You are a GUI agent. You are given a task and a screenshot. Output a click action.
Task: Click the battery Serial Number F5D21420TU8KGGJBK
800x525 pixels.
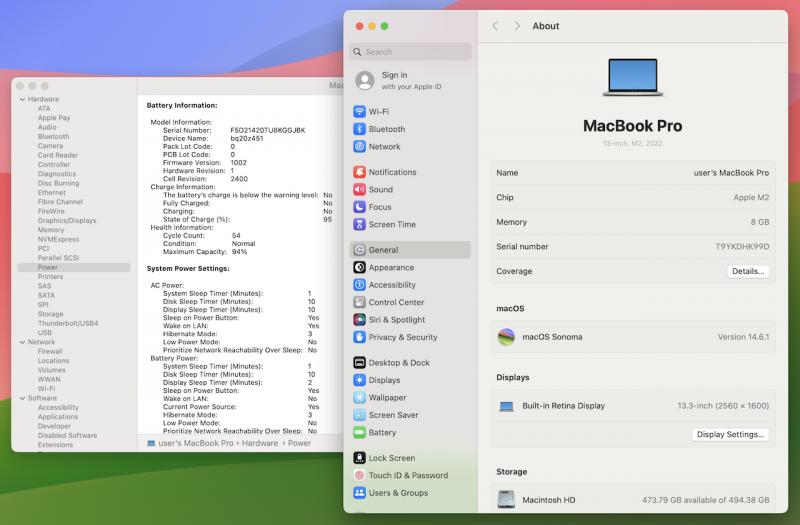tap(268, 130)
